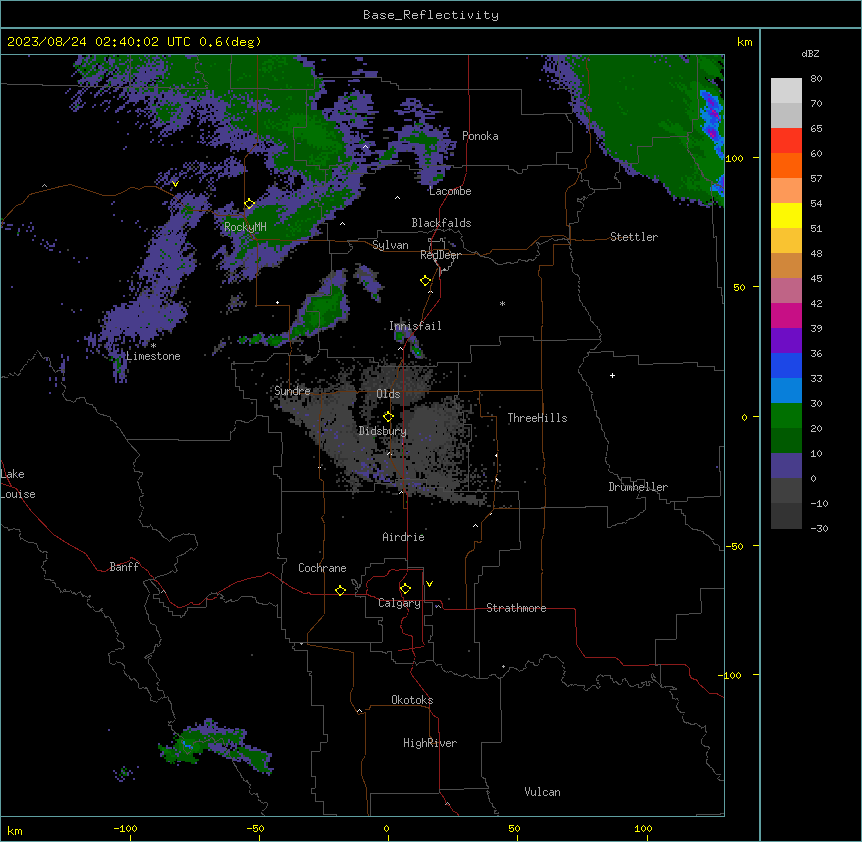Select the lightest gray 70-80 dBZ swatch
This screenshot has width=862, height=842.
pyautogui.click(x=786, y=91)
